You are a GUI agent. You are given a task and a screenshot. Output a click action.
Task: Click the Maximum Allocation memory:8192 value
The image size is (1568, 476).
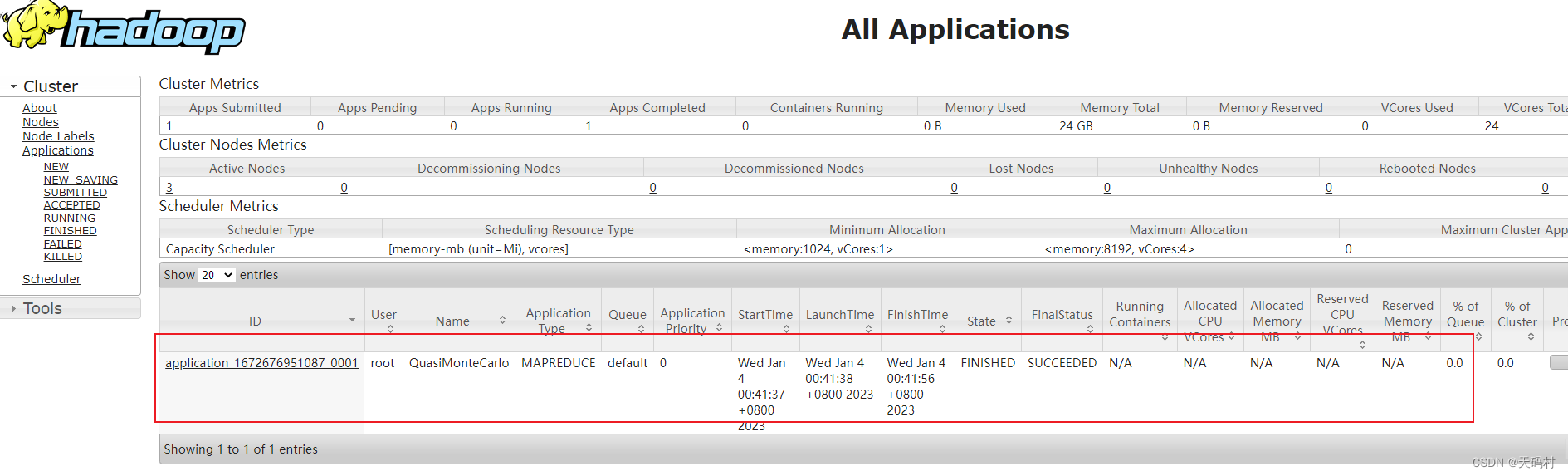point(1119,249)
